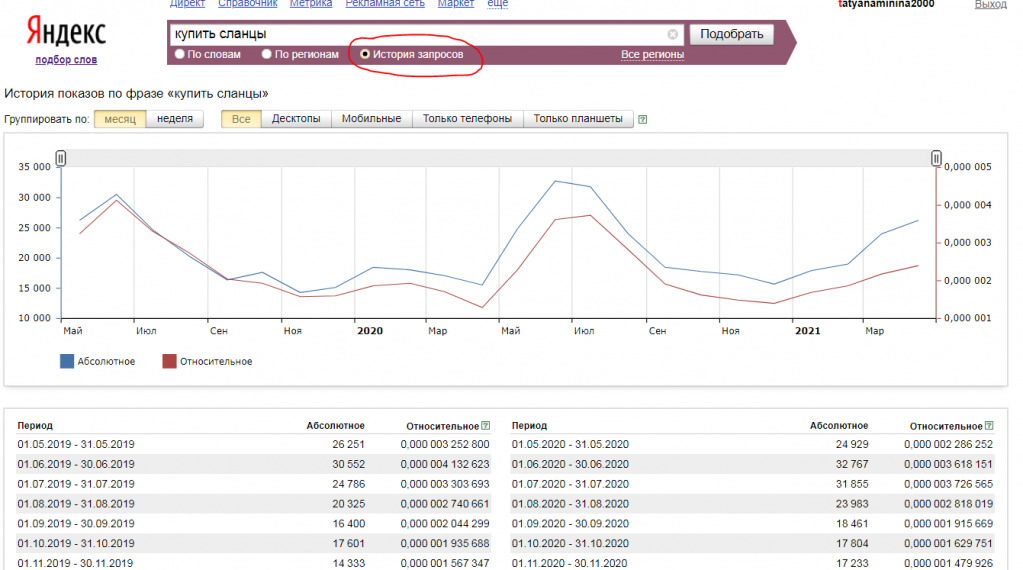The image size is (1023, 570).
Task: Click absolute value 31 855
Action: [852, 484]
